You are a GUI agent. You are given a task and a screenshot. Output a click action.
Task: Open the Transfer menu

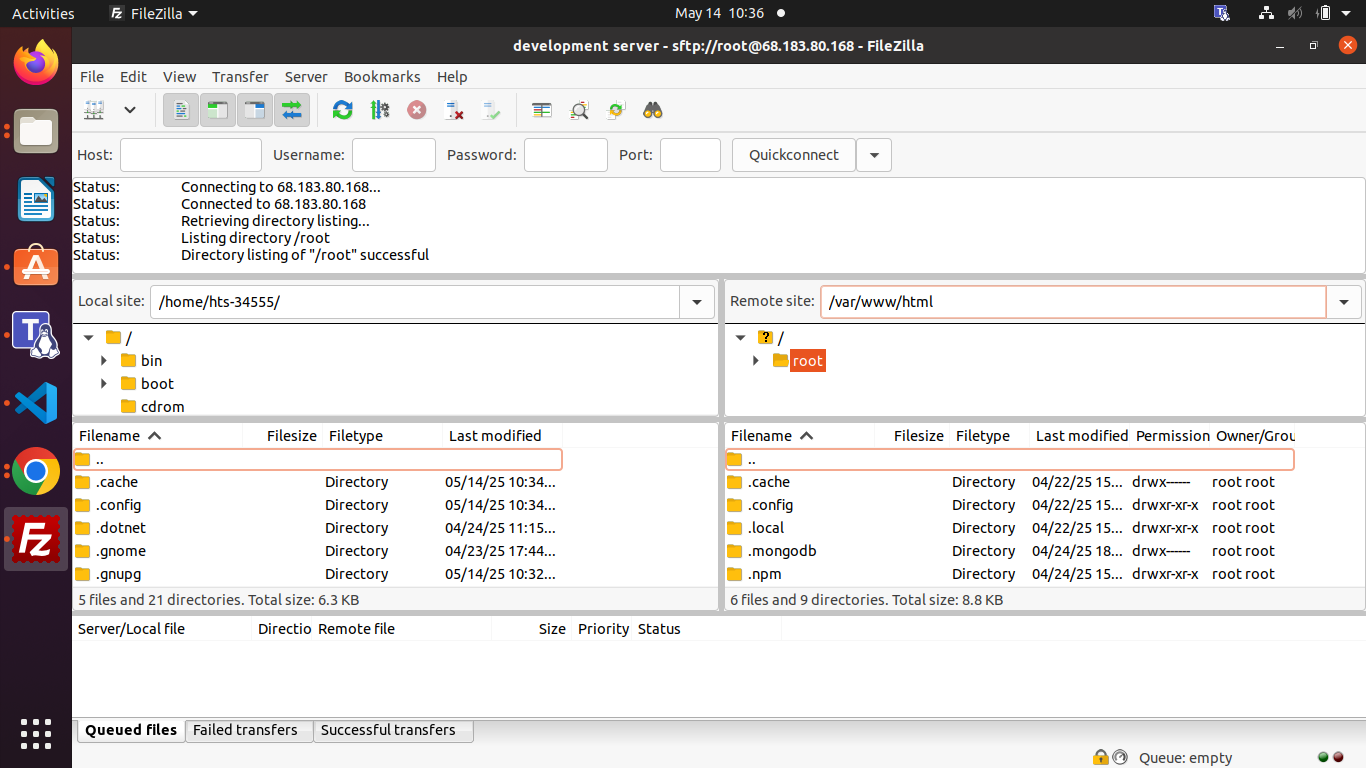pos(240,77)
